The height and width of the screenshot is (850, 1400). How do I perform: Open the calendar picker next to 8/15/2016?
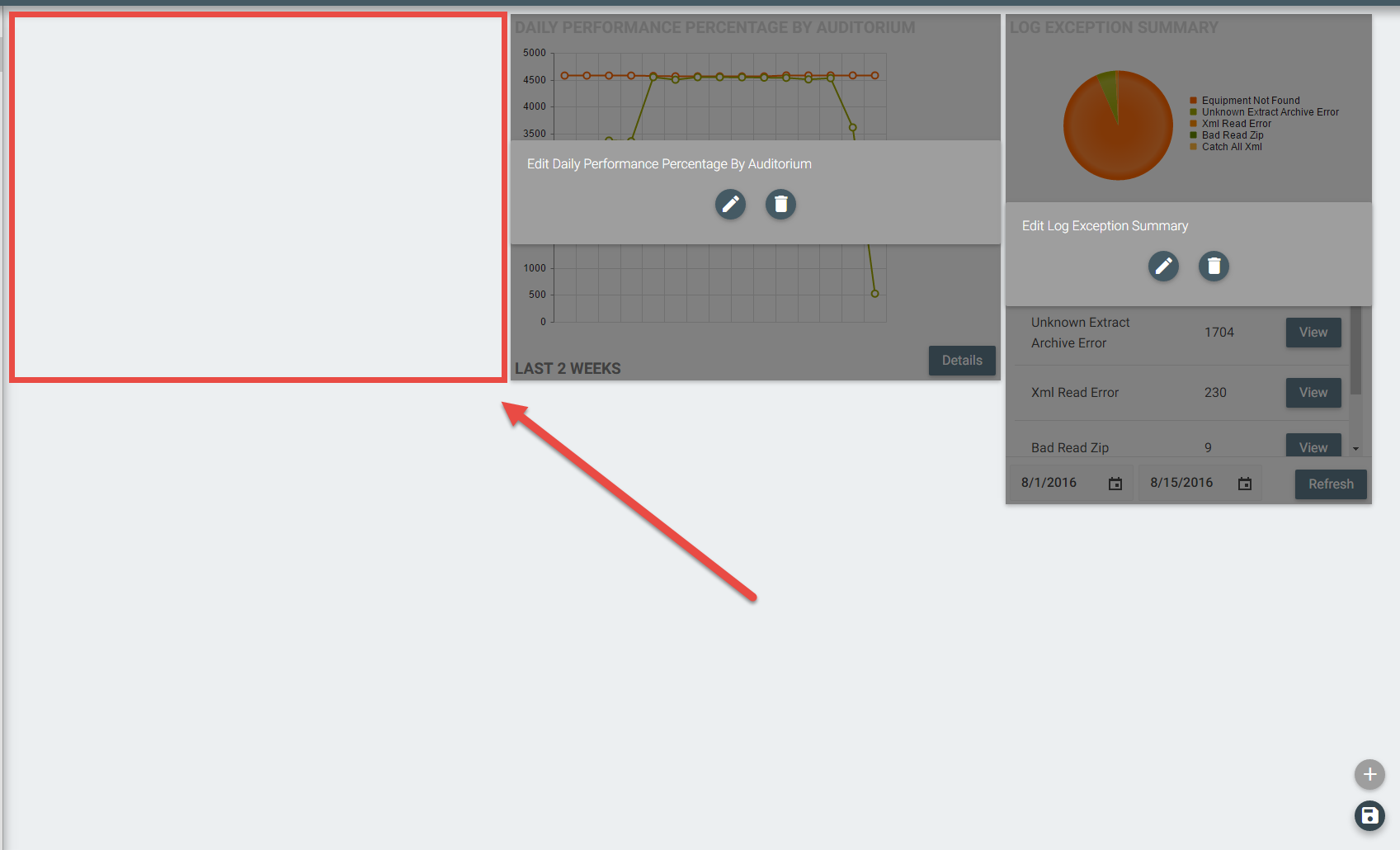pos(1245,484)
